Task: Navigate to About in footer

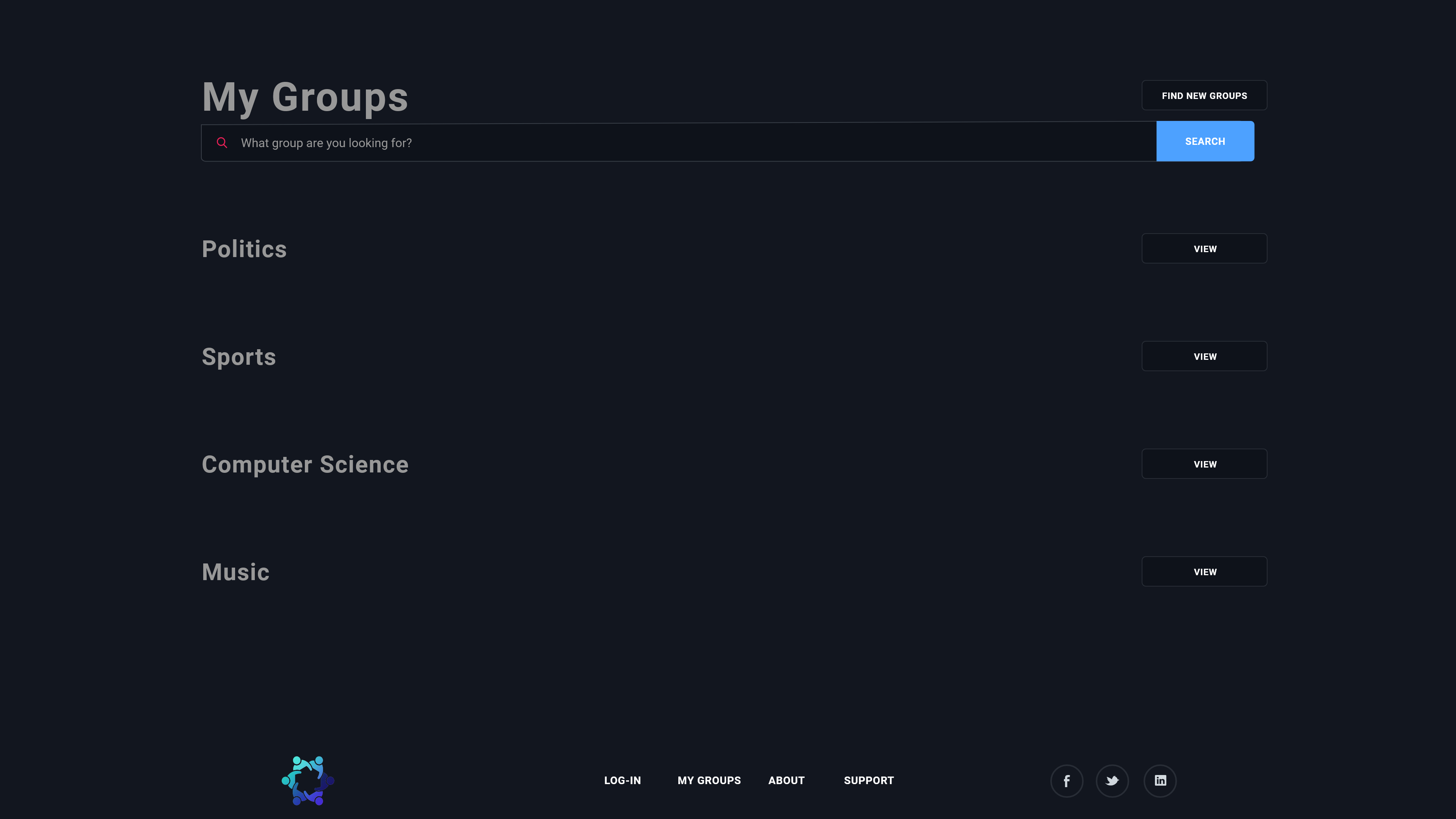Action: 786,781
